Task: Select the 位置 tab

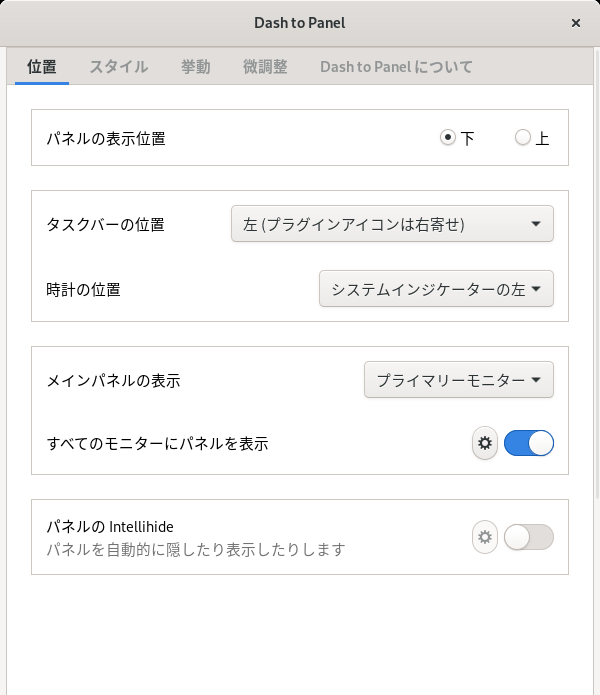Action: click(42, 66)
